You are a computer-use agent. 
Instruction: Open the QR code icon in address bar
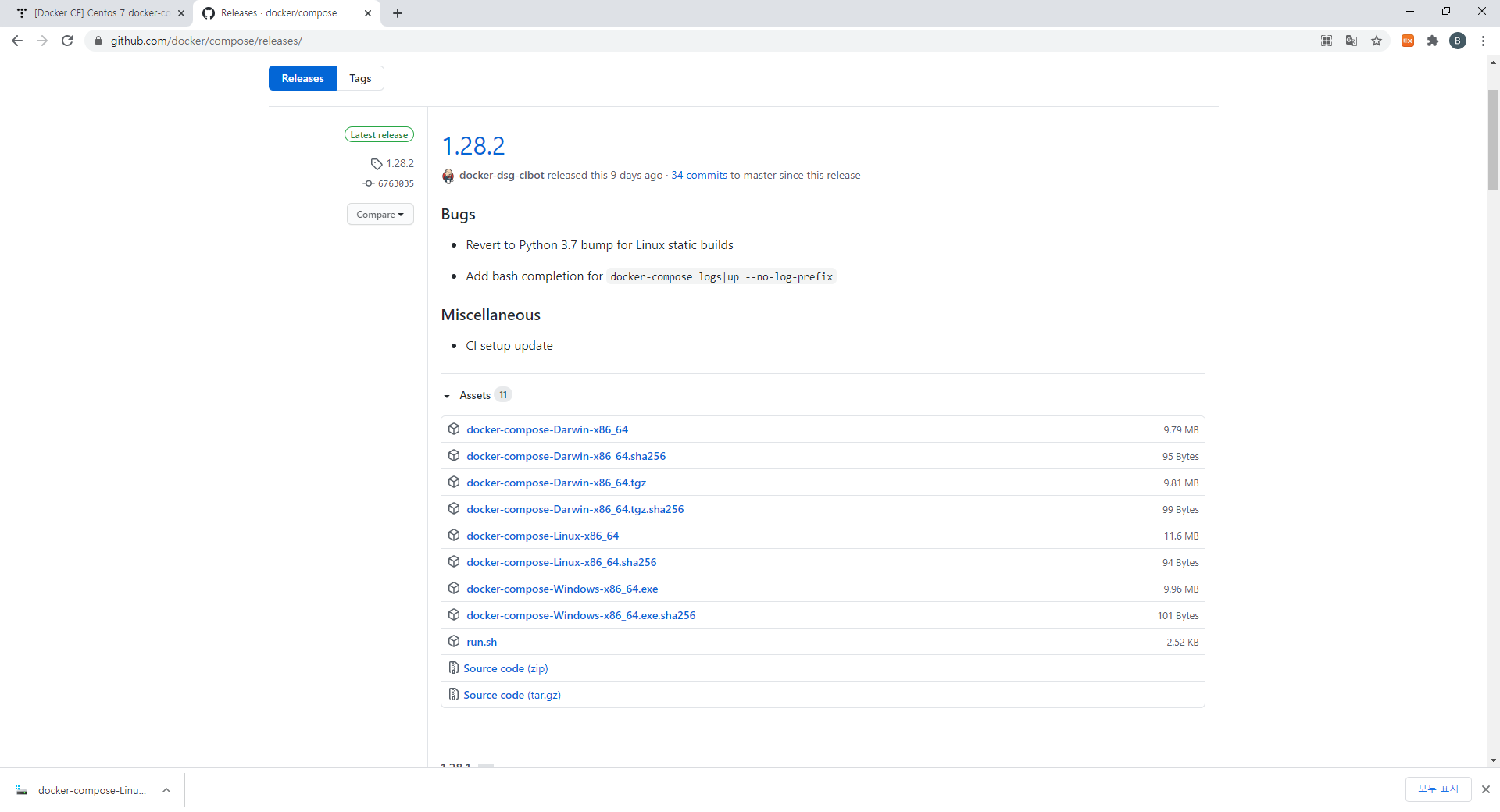click(x=1327, y=41)
